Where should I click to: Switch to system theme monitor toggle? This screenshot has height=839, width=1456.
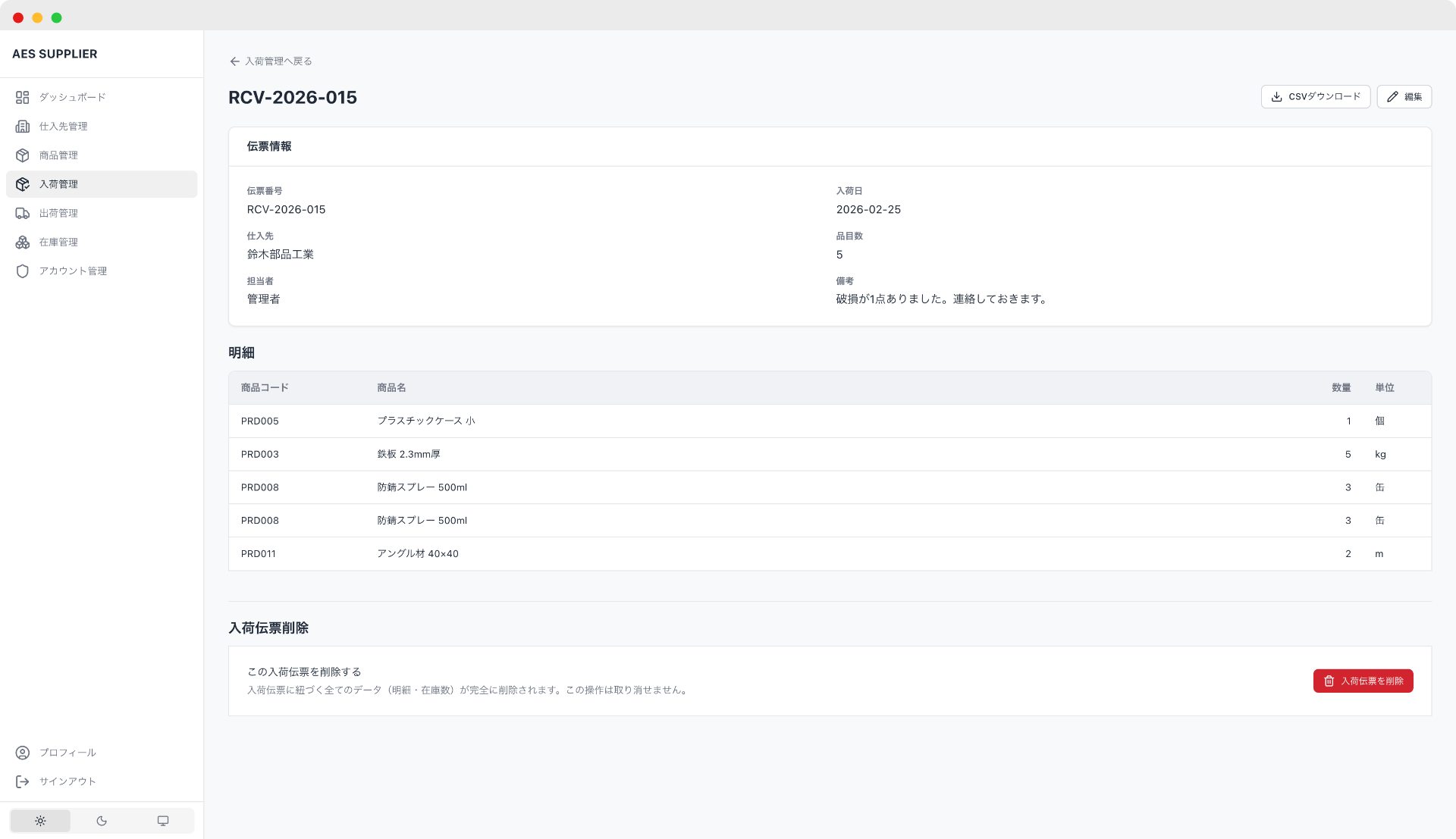point(163,821)
